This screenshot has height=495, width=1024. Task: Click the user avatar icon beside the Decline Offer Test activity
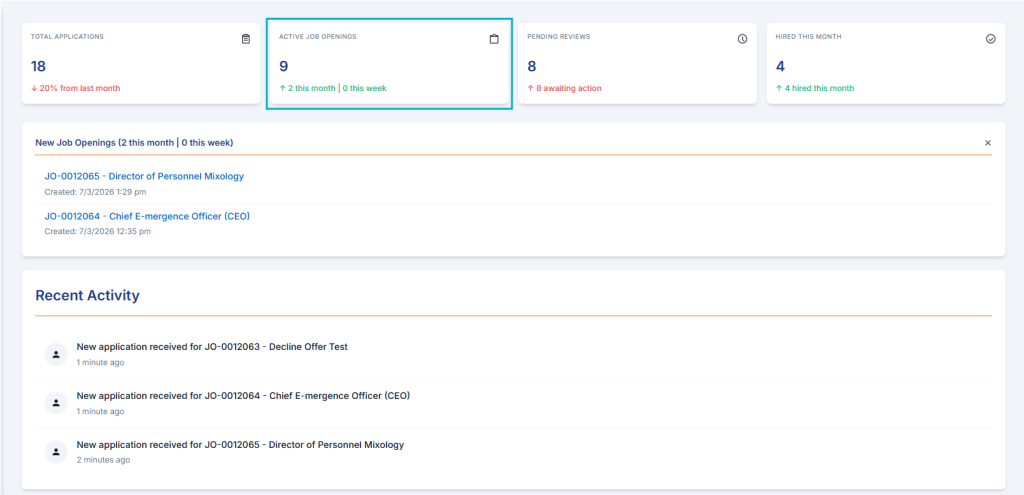click(56, 354)
